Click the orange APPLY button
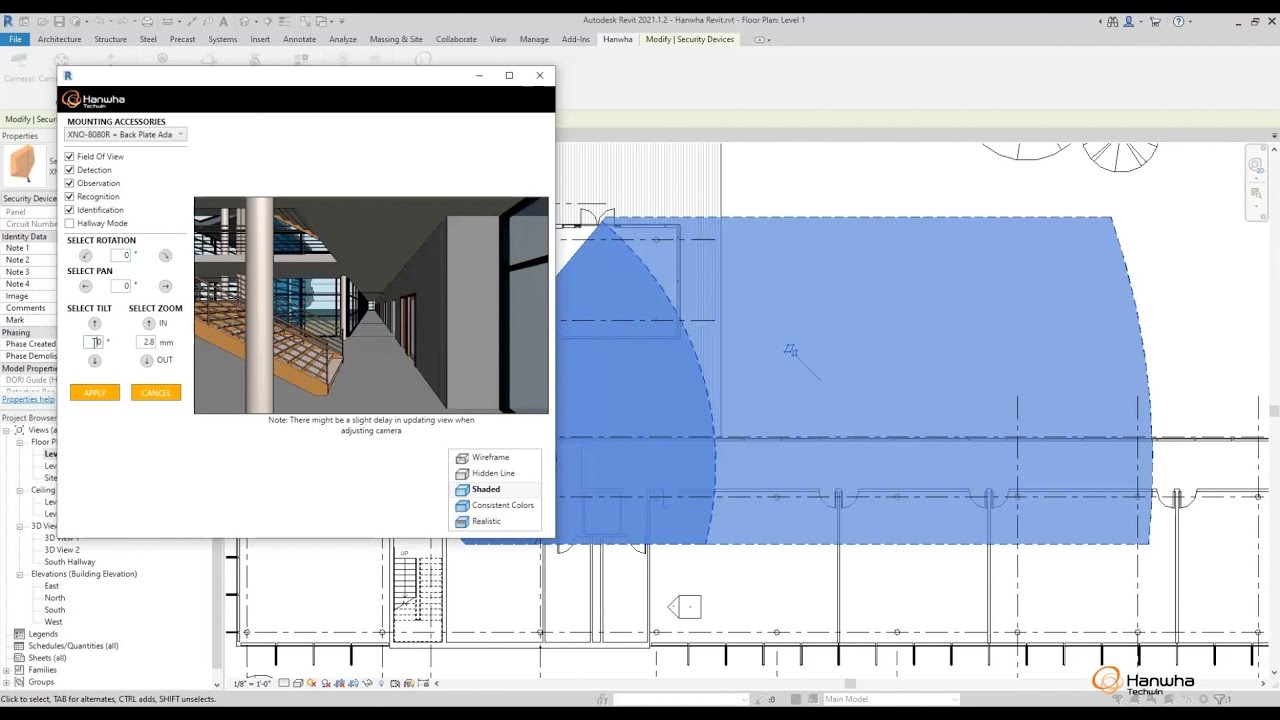Image resolution: width=1280 pixels, height=720 pixels. (x=95, y=393)
